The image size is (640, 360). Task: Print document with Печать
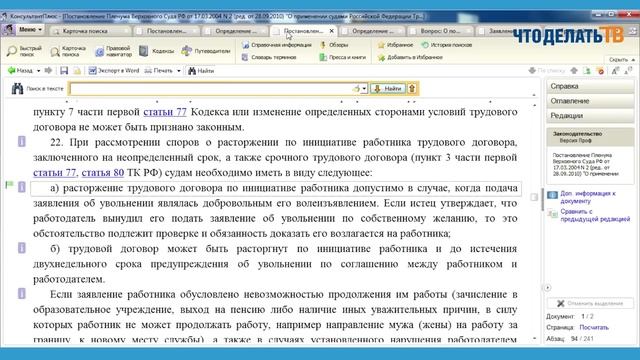[159, 71]
